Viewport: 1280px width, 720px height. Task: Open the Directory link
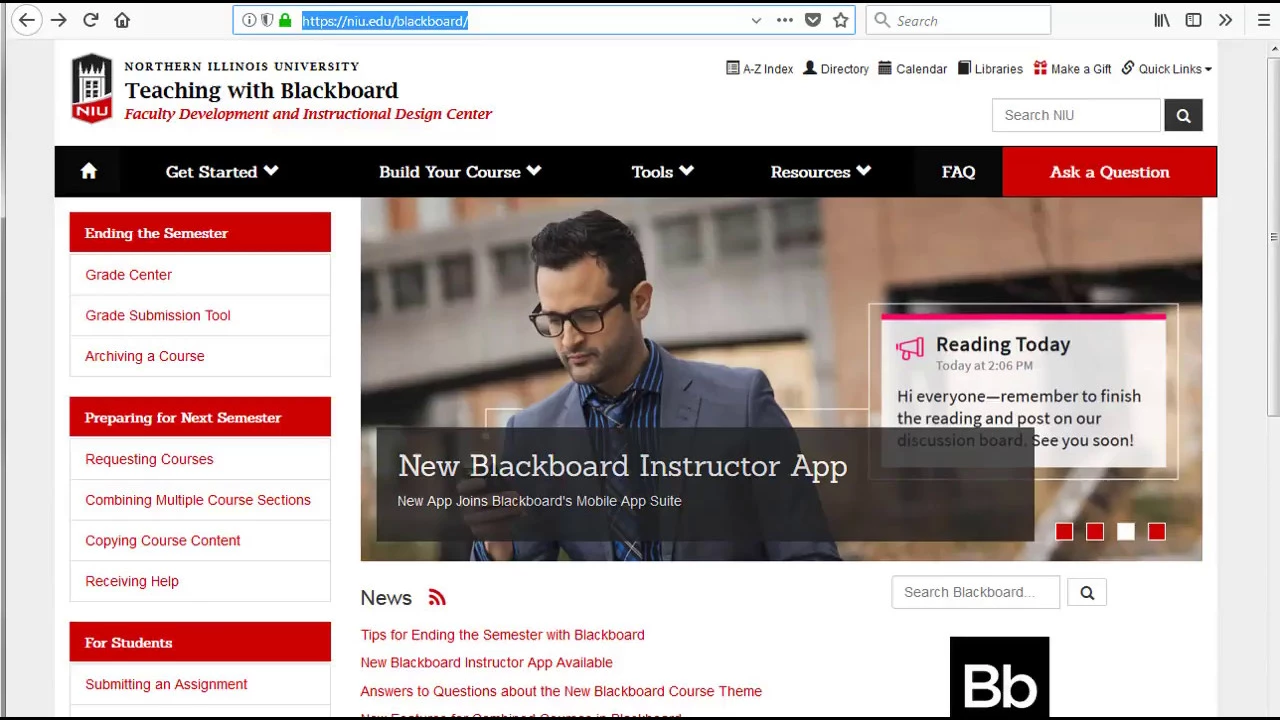[836, 69]
